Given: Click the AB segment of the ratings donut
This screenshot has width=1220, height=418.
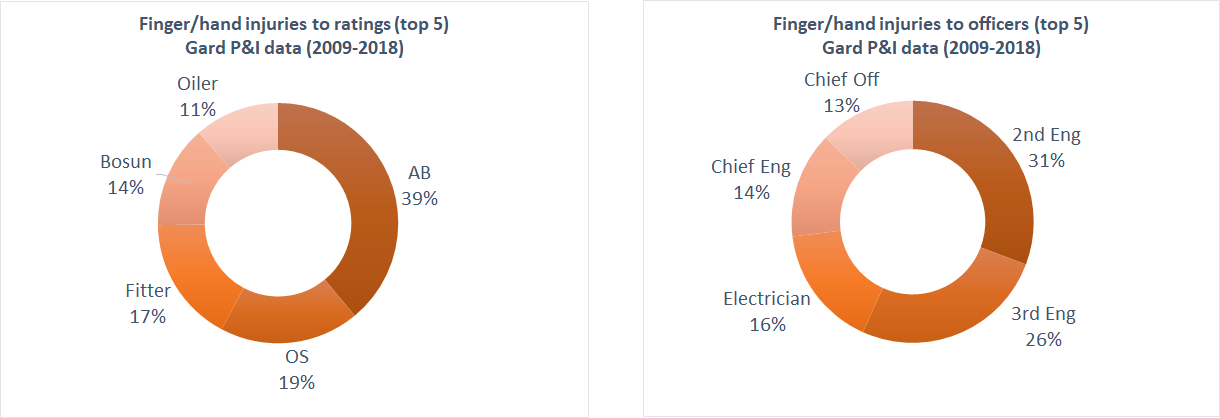Looking at the screenshot, I should (x=370, y=215).
